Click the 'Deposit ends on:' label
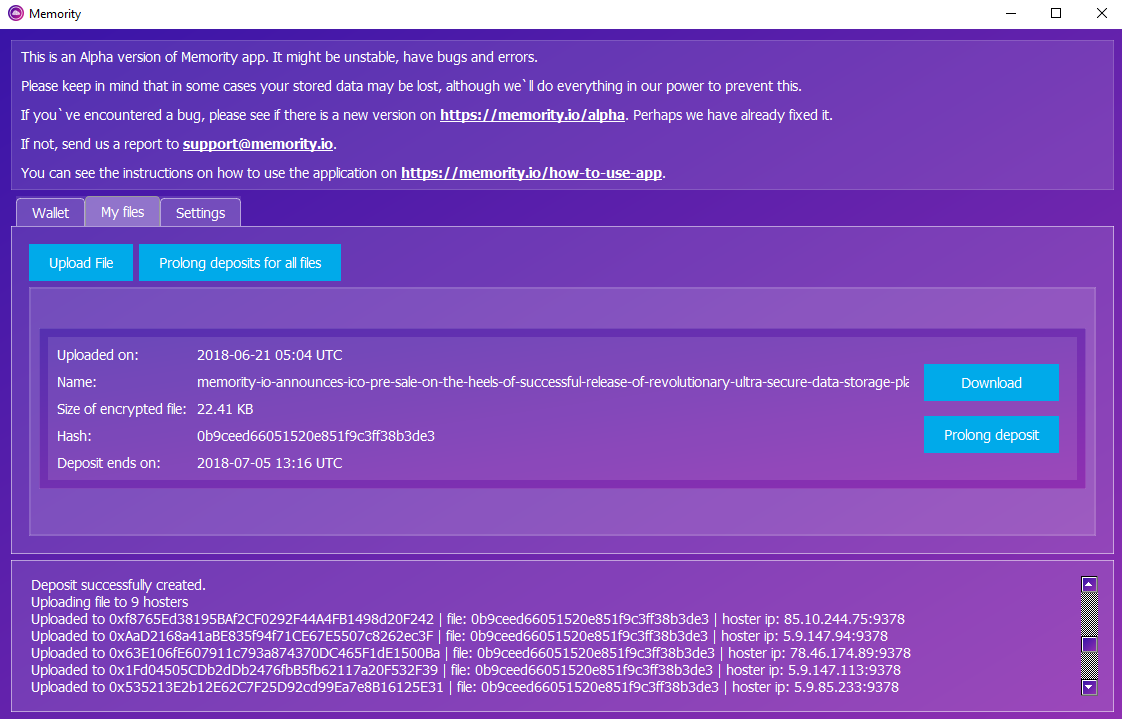 [109, 463]
